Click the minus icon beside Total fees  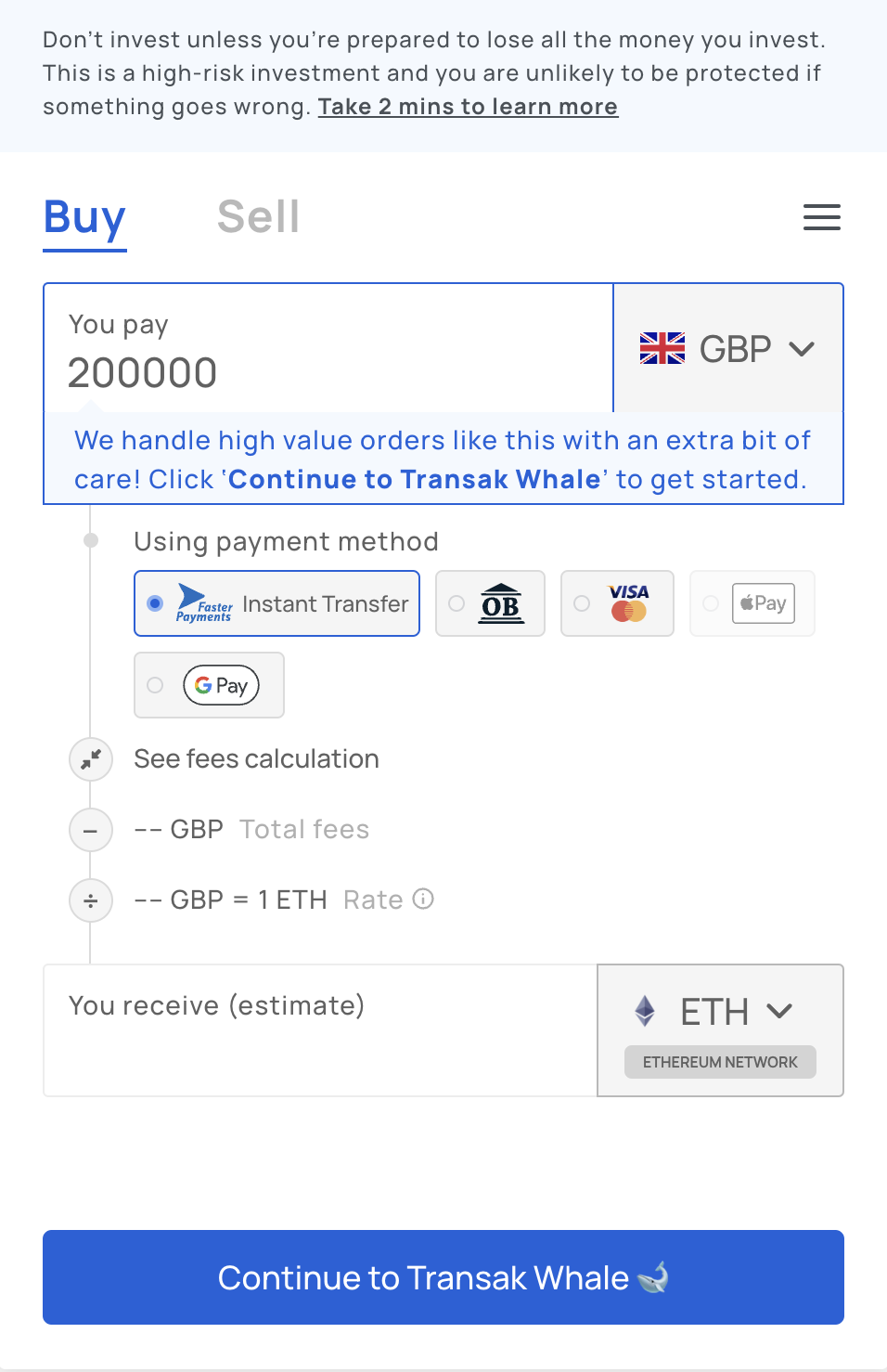[91, 830]
